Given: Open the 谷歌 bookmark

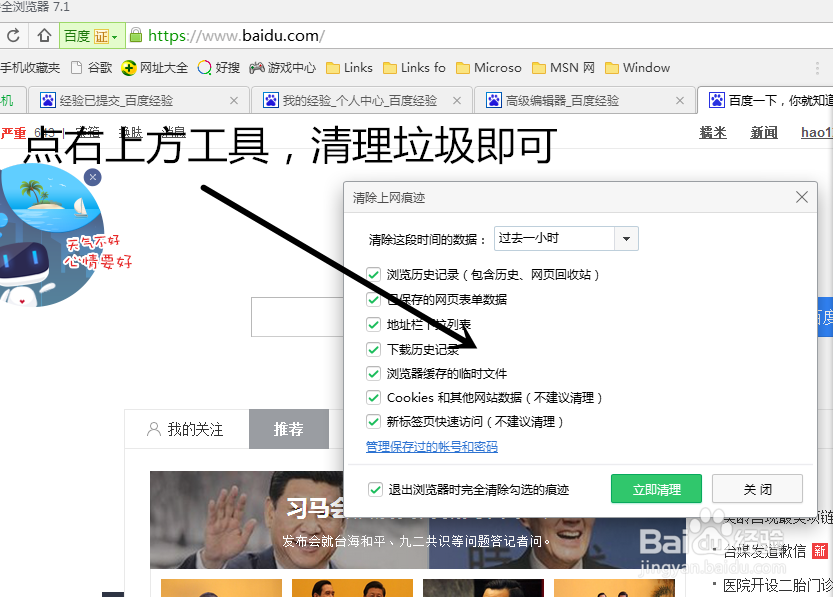Looking at the screenshot, I should tap(98, 67).
